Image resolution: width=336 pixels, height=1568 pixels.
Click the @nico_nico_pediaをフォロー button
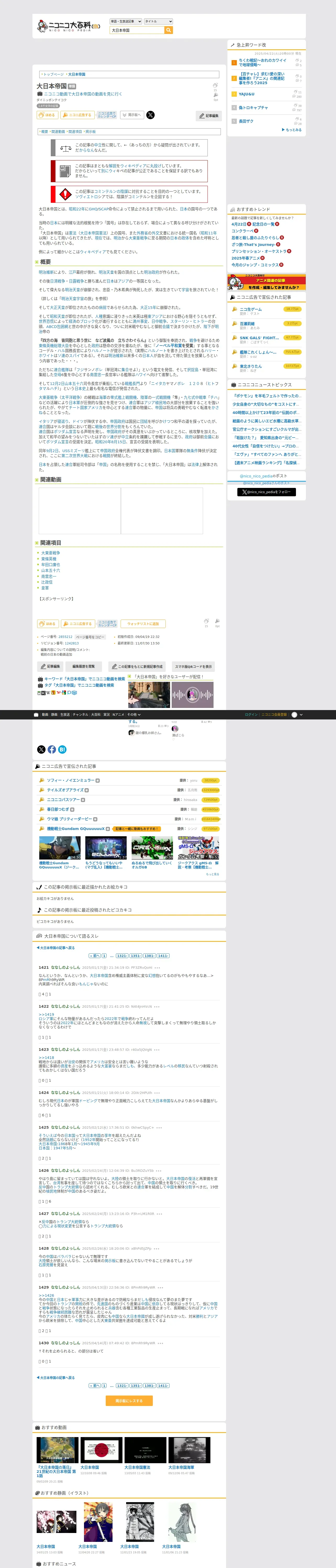tap(266, 492)
